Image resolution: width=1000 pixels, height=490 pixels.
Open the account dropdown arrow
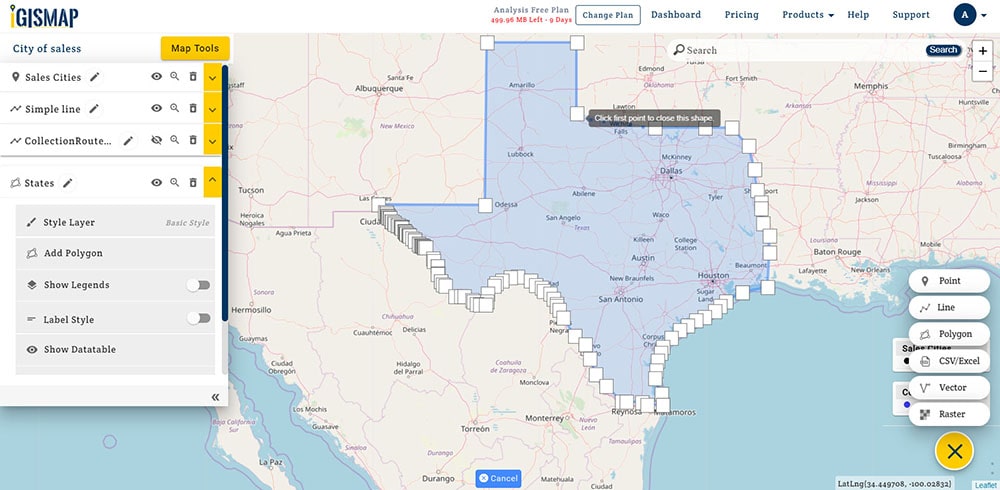983,15
